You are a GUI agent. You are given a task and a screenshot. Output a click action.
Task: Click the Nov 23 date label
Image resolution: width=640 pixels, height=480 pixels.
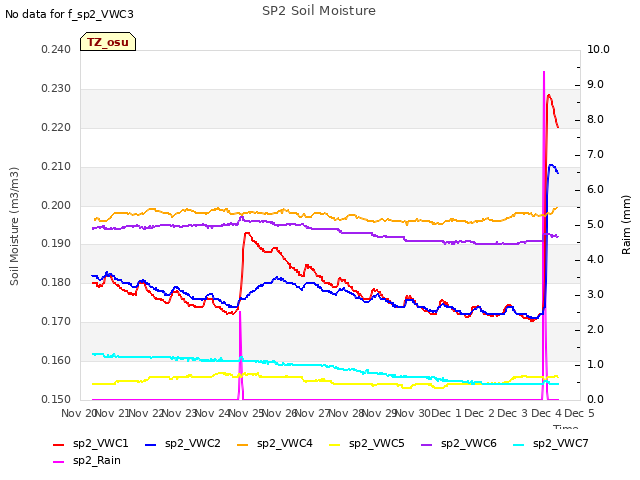180,413
